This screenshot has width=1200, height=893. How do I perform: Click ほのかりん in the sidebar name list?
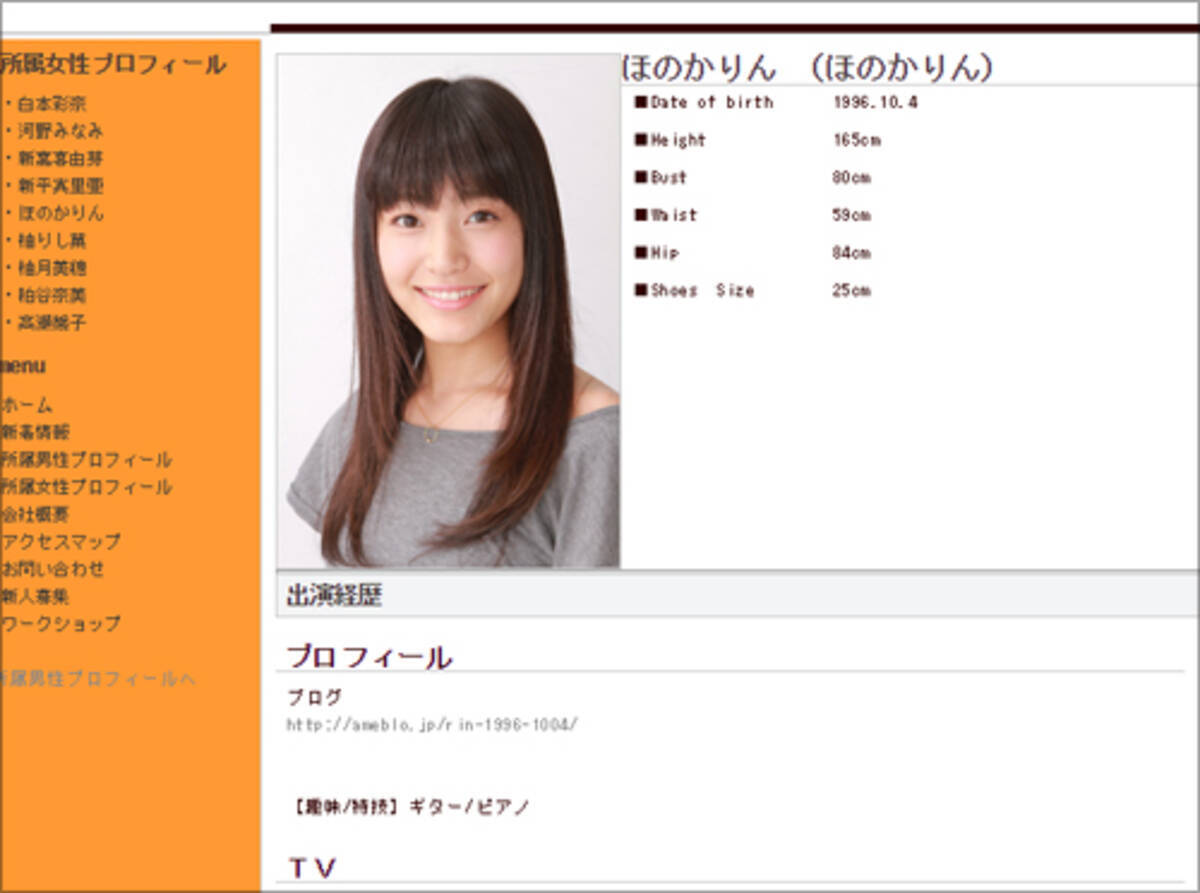click(x=59, y=213)
